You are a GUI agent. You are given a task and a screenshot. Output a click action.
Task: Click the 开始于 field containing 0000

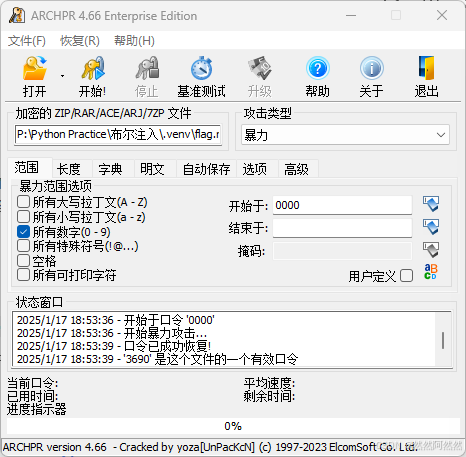[x=342, y=205]
